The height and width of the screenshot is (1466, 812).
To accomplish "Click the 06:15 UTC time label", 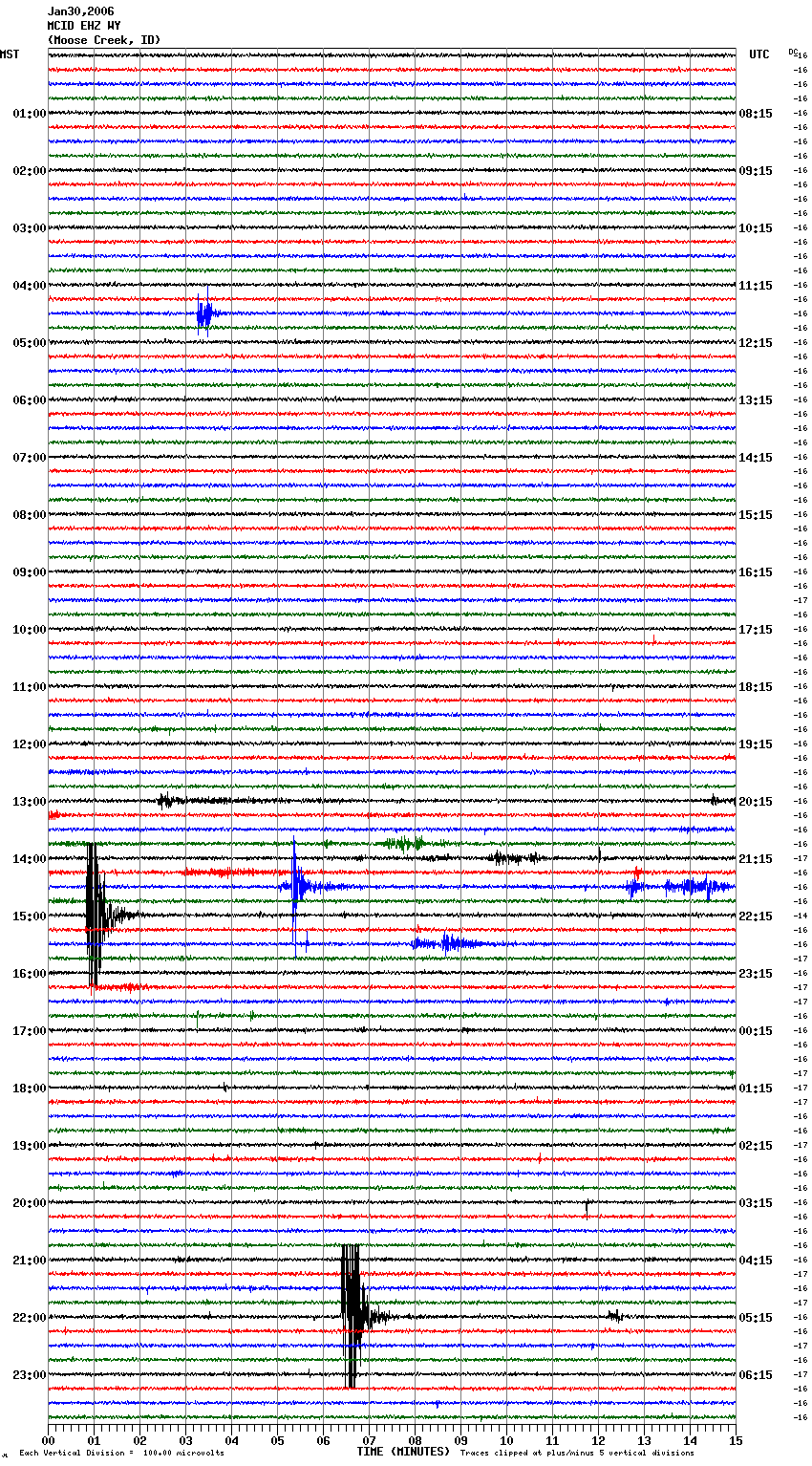I will (x=756, y=1375).
